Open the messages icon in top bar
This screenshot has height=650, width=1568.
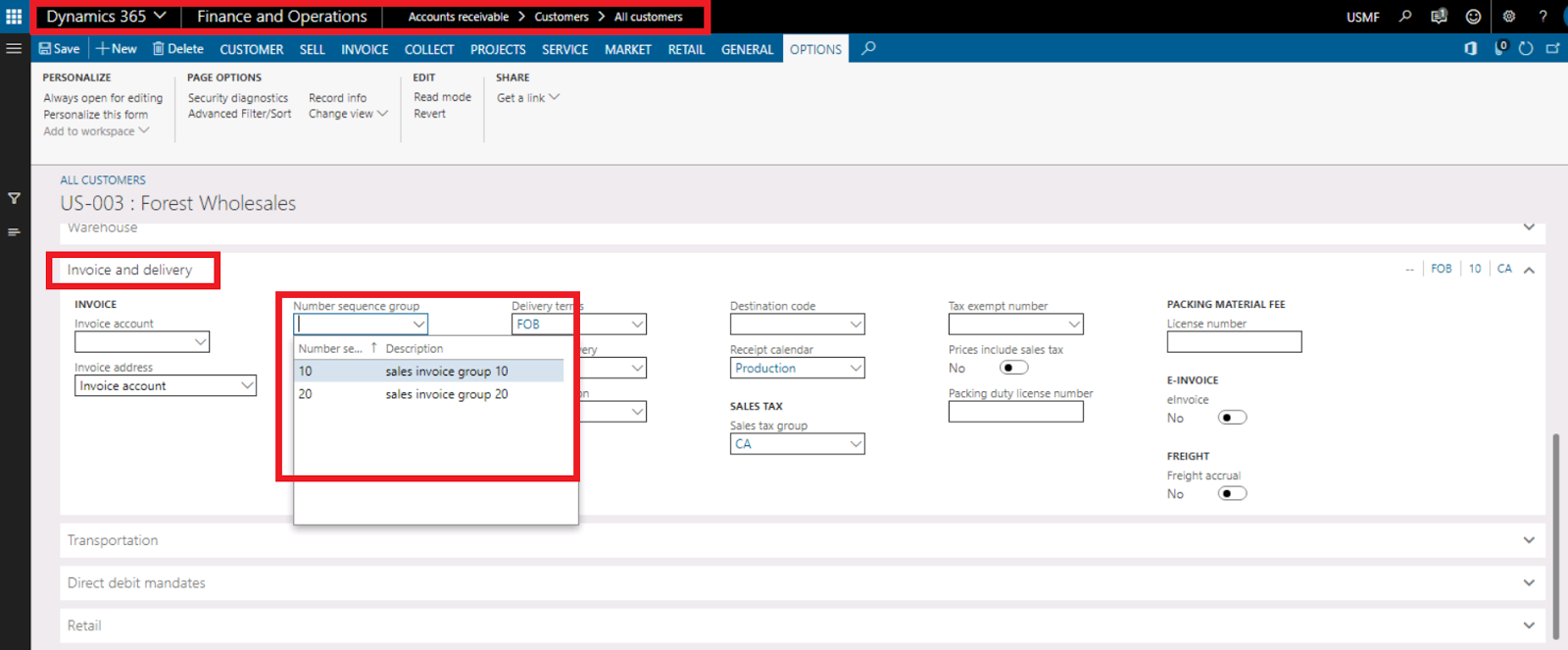[1439, 17]
